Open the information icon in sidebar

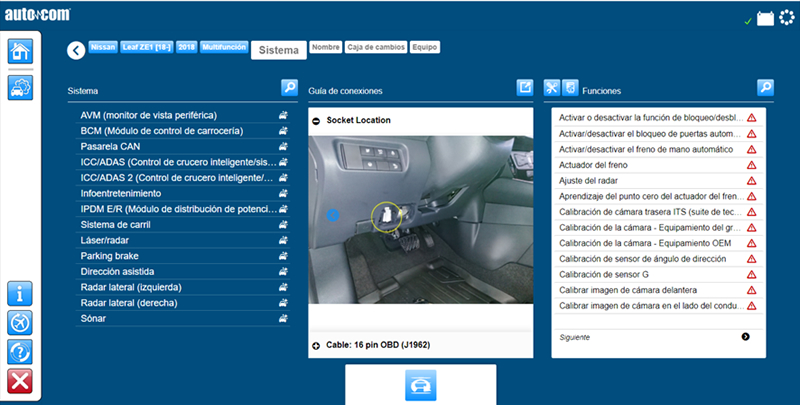(20, 294)
